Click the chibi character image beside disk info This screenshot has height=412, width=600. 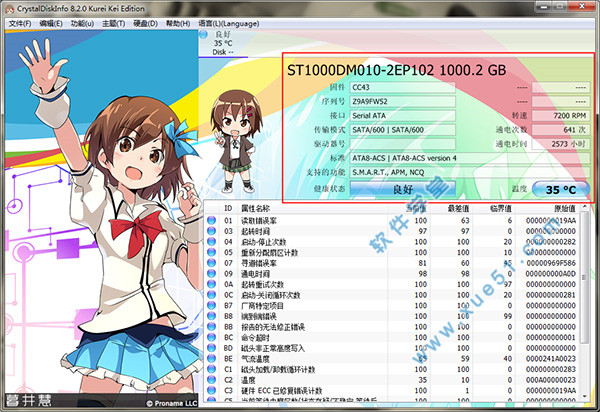[236, 142]
